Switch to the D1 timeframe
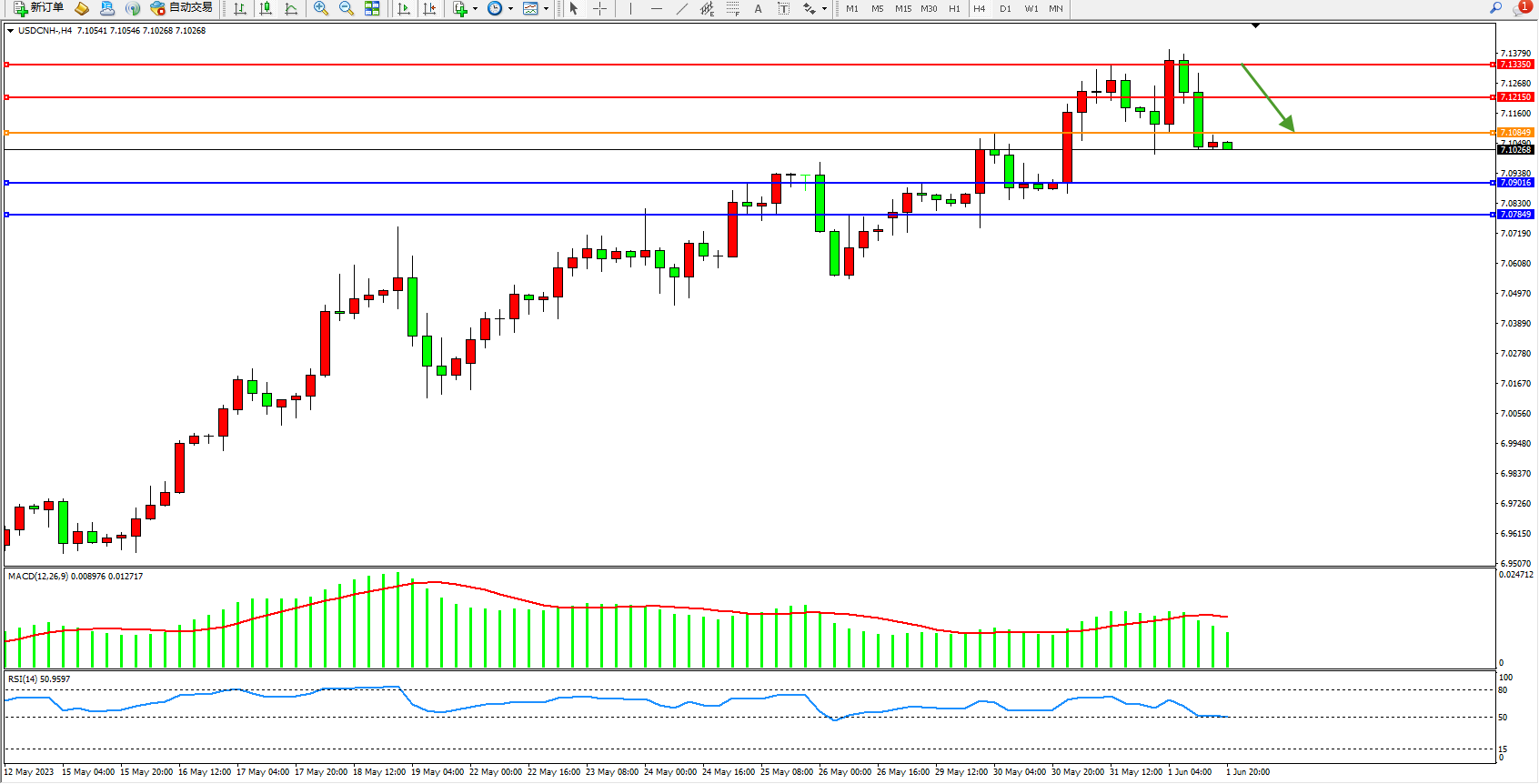1539x784 pixels. (1005, 8)
